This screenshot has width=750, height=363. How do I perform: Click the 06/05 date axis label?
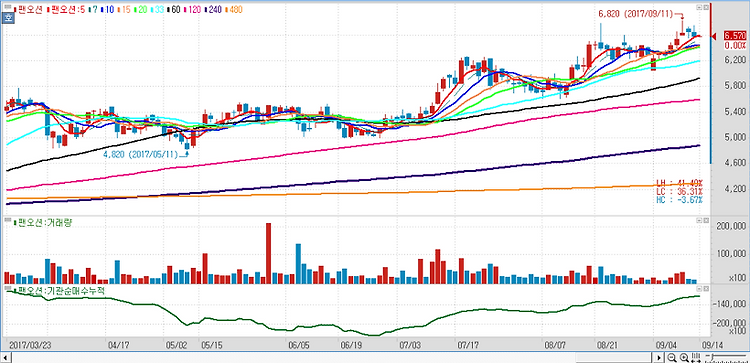coord(299,345)
